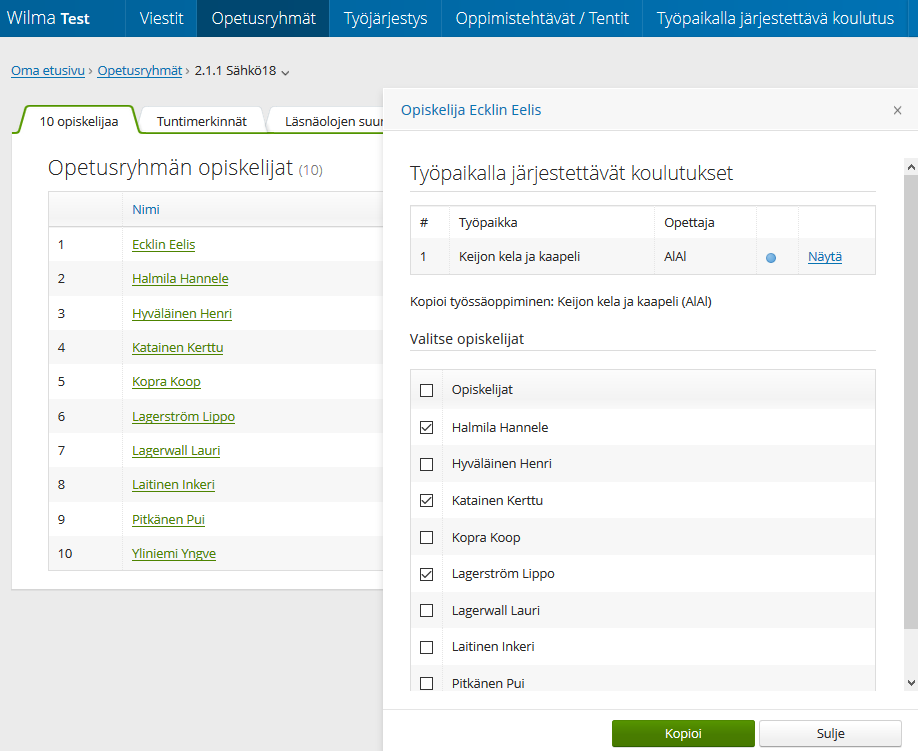Screen dimensions: 918x751
Task: Click 'Opiskelija Ecklin Eelis' dialog title
Action: [x=471, y=110]
